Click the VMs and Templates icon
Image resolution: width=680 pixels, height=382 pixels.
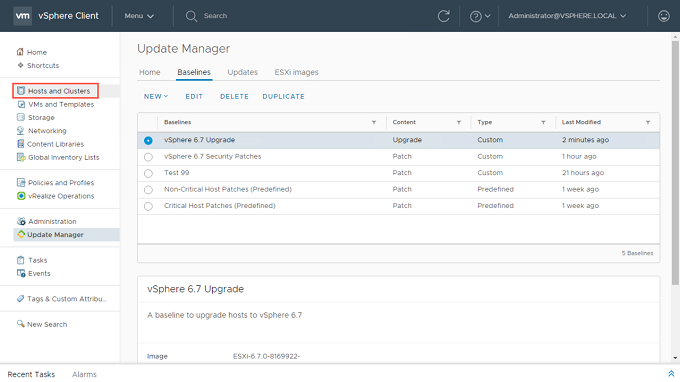tap(21, 104)
